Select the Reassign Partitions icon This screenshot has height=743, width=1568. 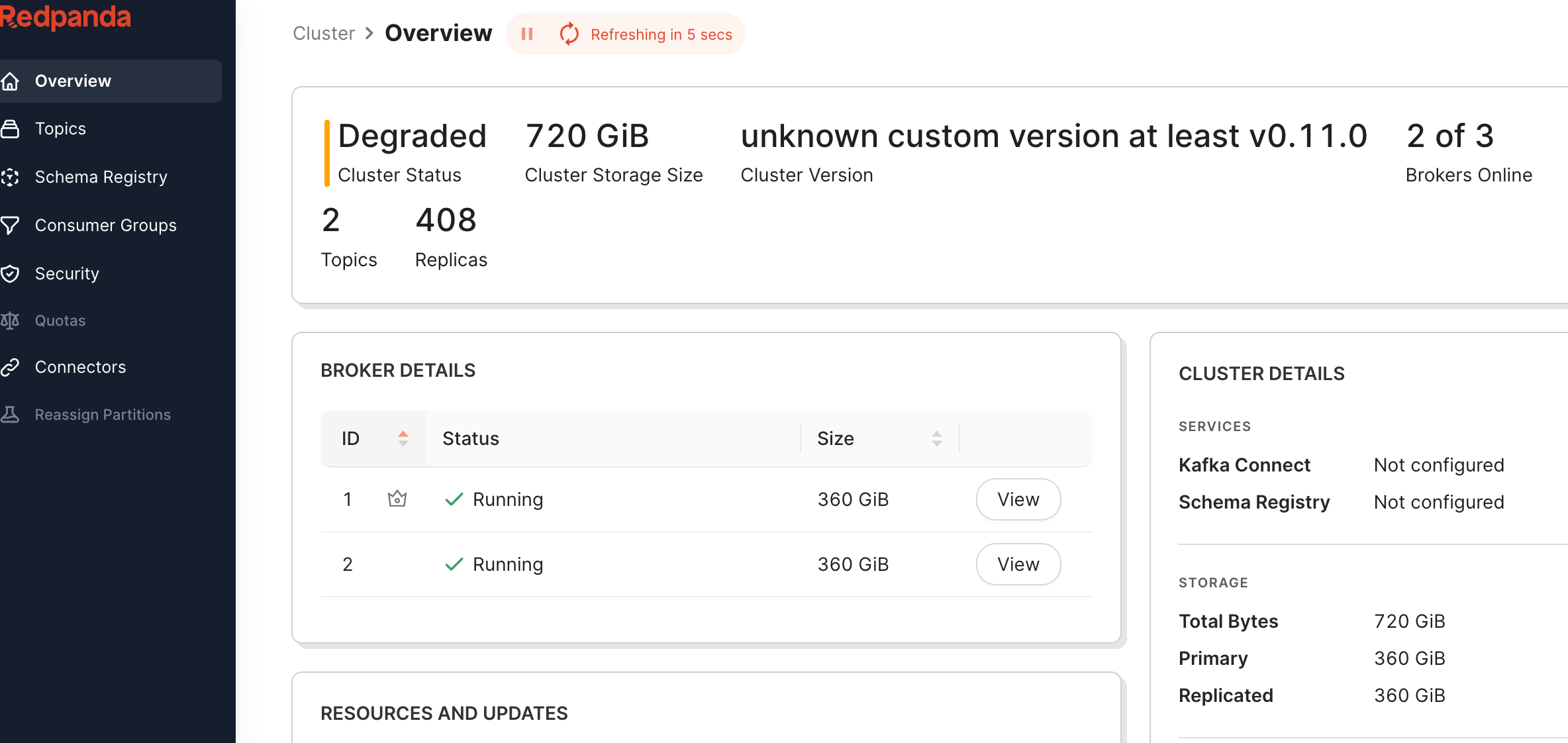point(11,415)
